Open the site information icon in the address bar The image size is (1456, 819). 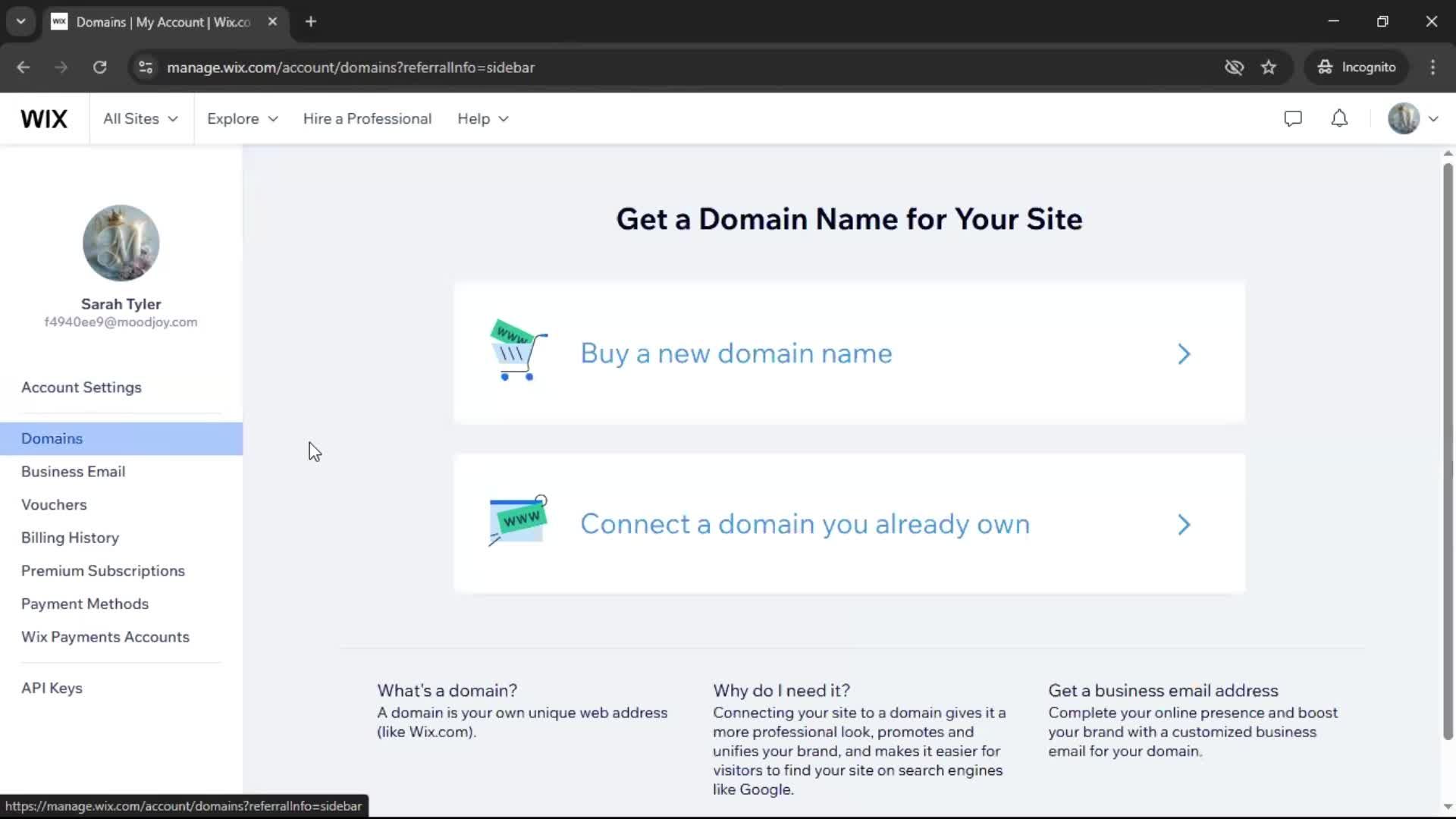(146, 67)
